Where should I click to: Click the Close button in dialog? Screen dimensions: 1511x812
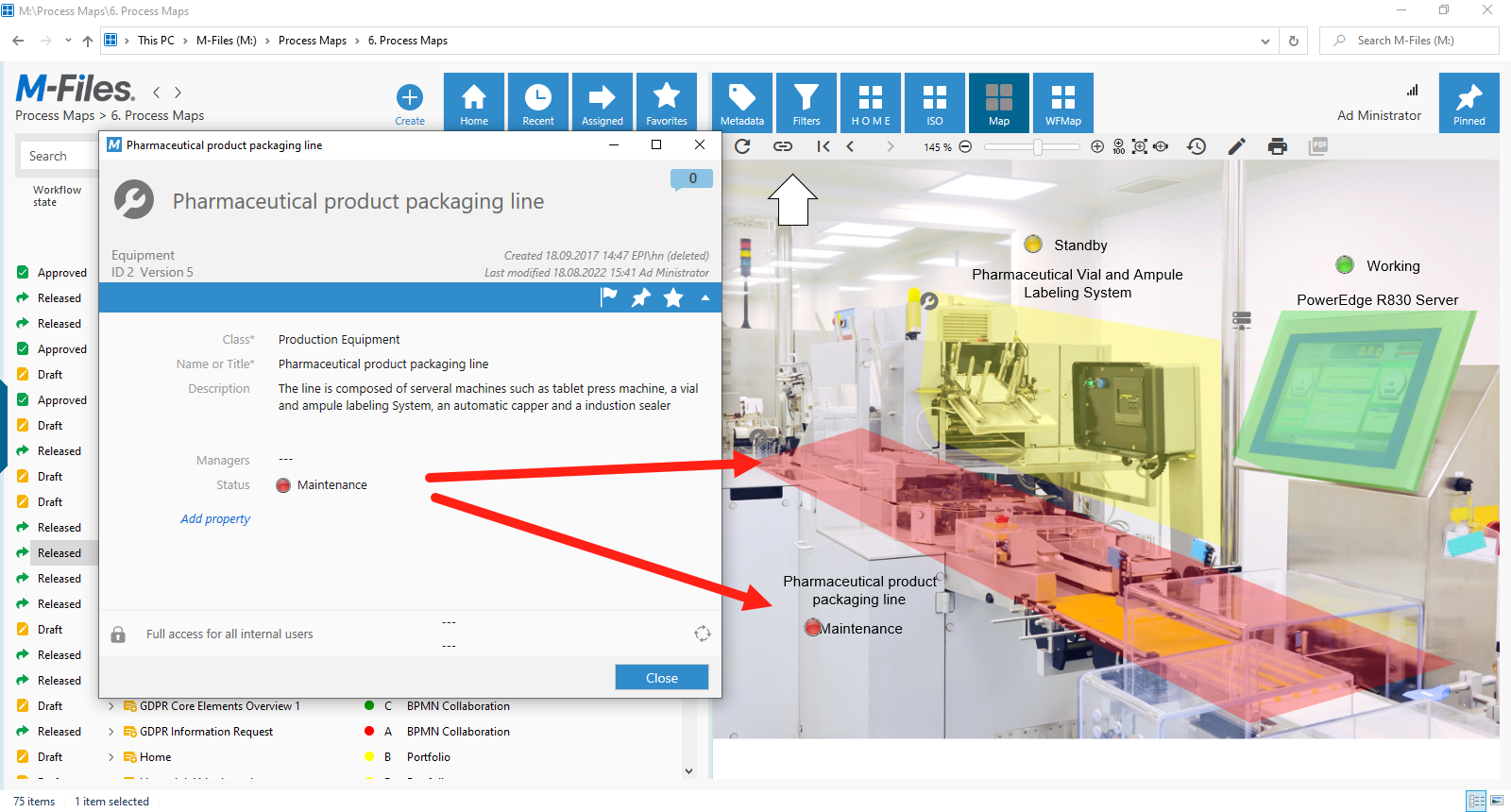661,678
